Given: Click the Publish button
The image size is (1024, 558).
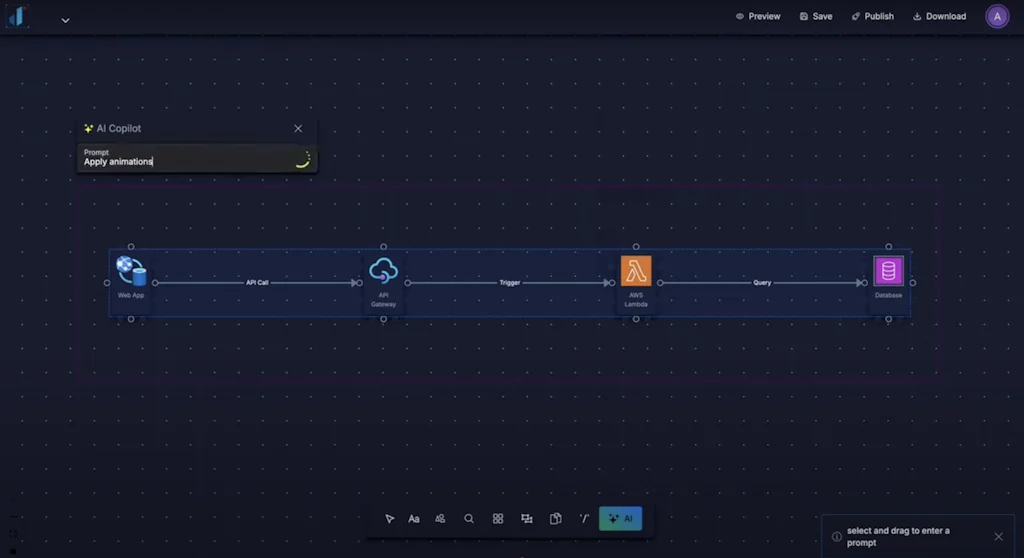Looking at the screenshot, I should coord(872,17).
